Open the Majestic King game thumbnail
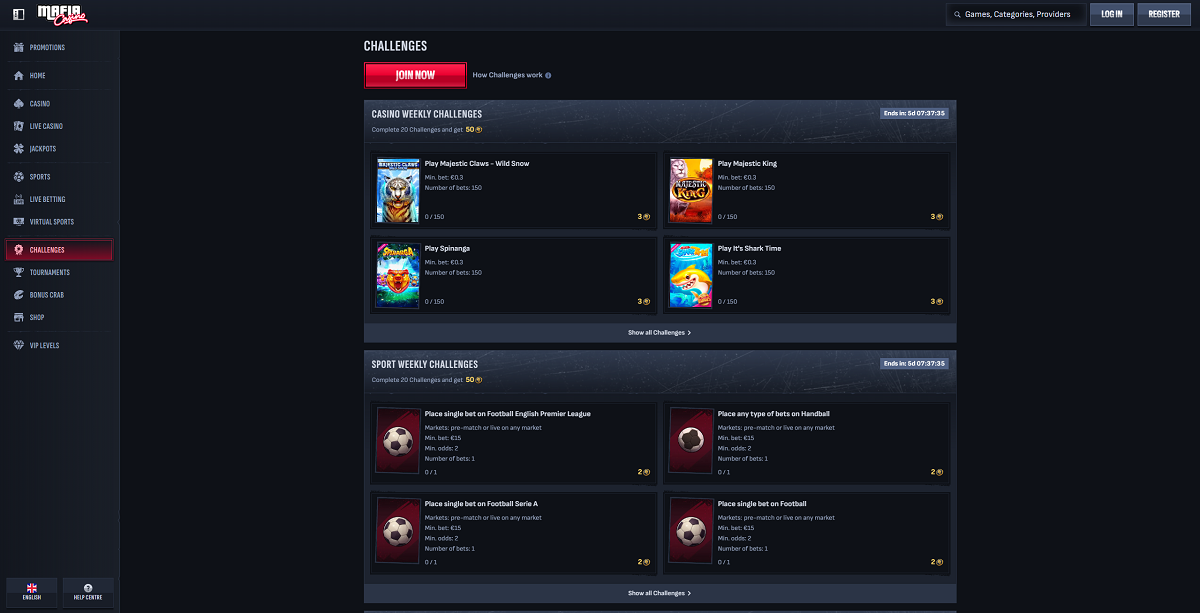Viewport: 1200px width, 613px height. click(x=691, y=190)
